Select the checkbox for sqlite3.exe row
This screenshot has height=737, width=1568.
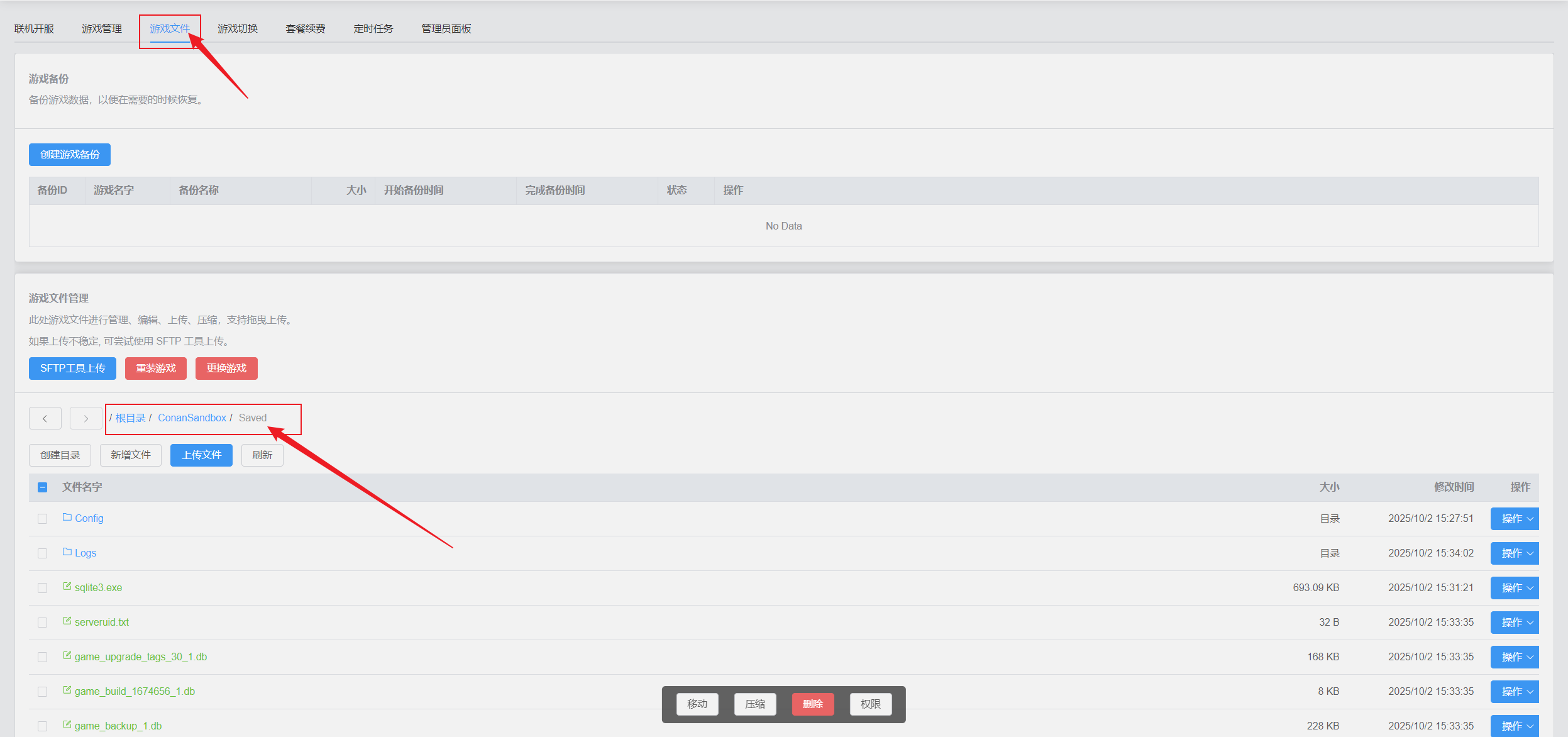coord(43,588)
